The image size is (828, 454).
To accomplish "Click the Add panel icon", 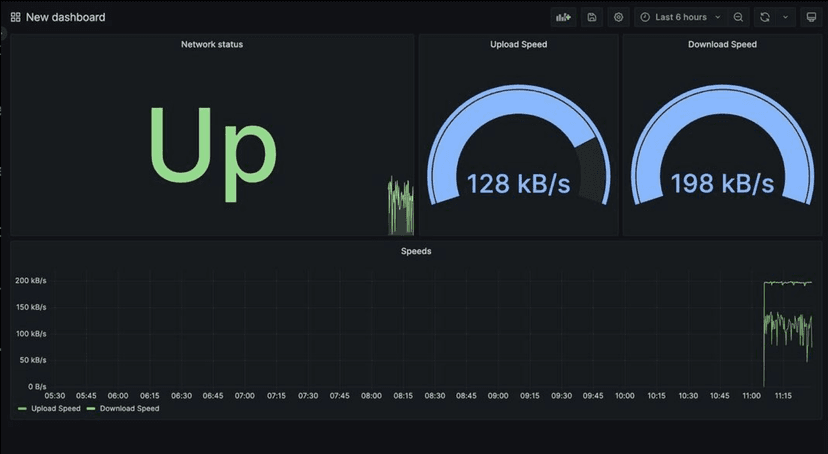I will click(564, 17).
